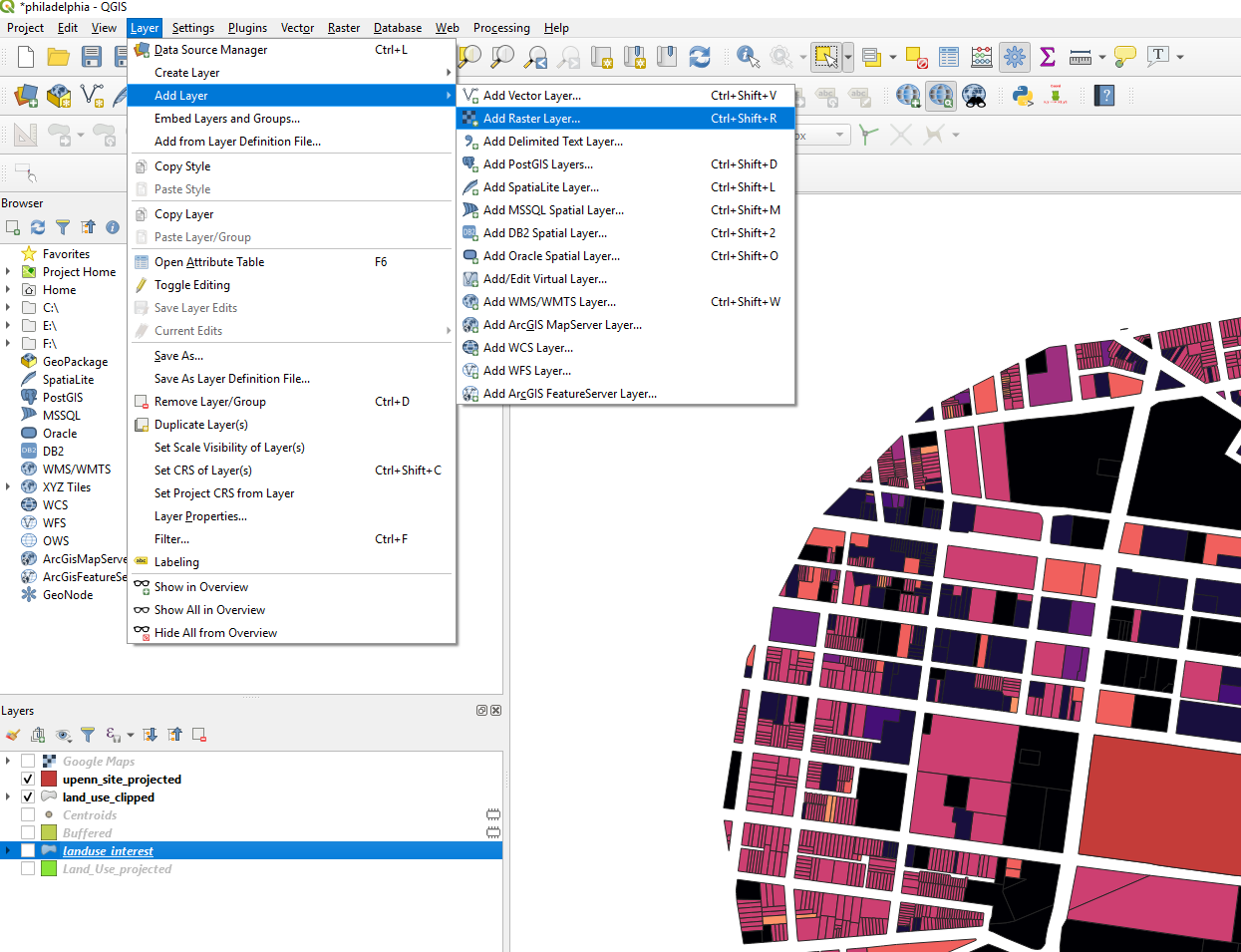Refresh the Browser panel
1241x952 pixels.
pos(38,227)
